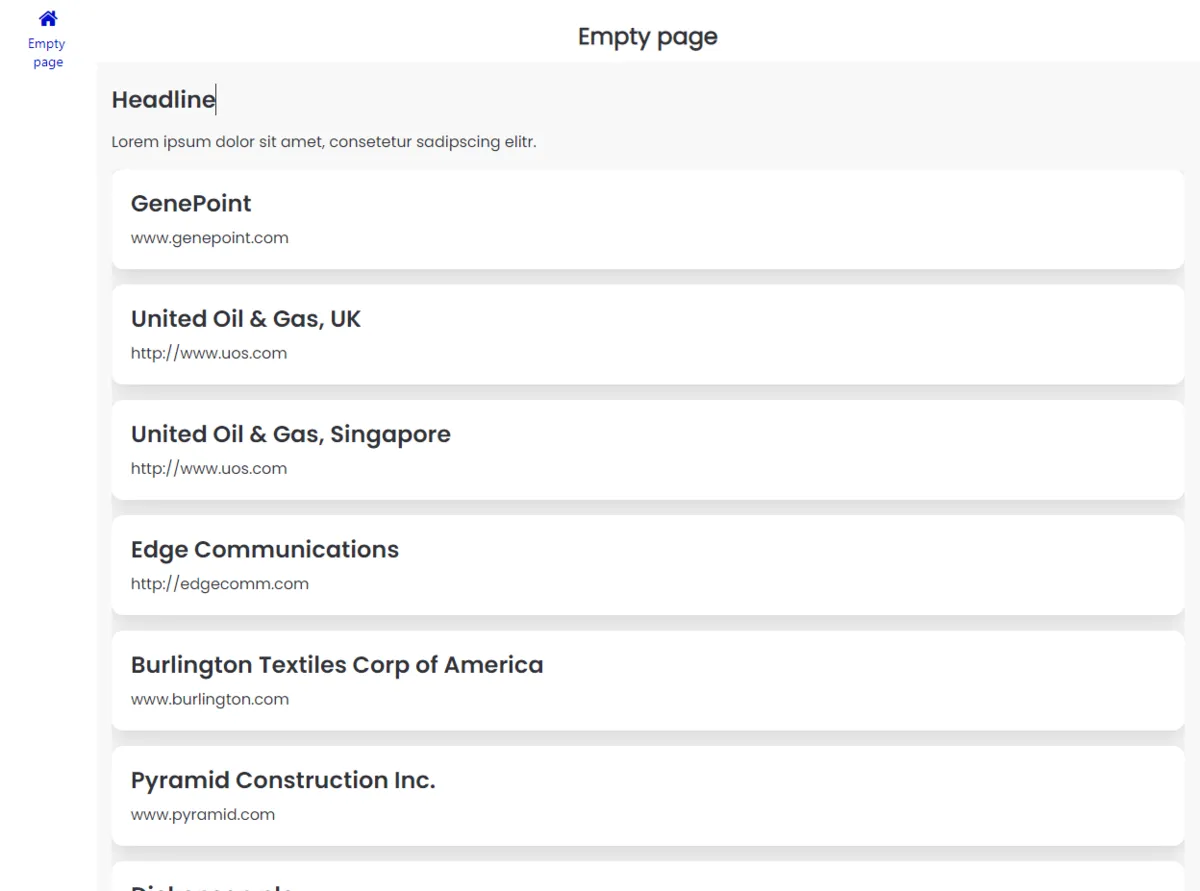Image resolution: width=1200 pixels, height=891 pixels.
Task: Click the Headline heading text
Action: 163,100
